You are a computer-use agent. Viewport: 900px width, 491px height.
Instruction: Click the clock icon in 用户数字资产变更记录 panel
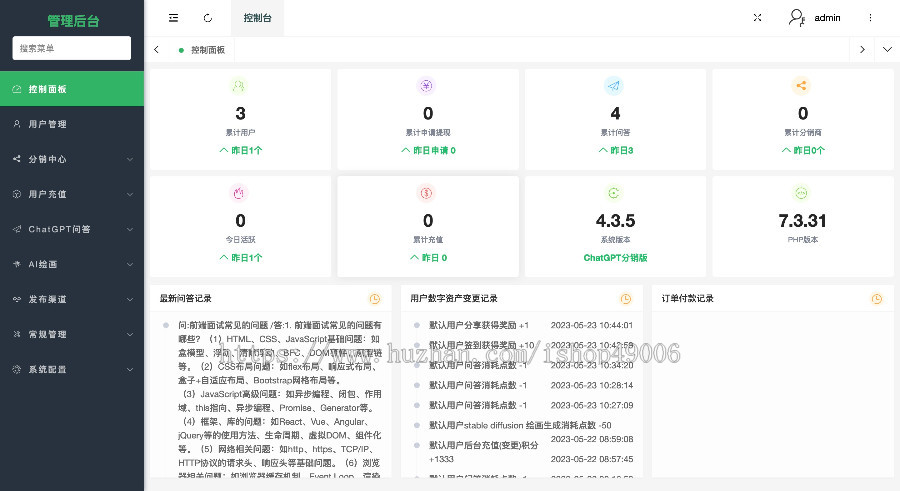click(626, 299)
